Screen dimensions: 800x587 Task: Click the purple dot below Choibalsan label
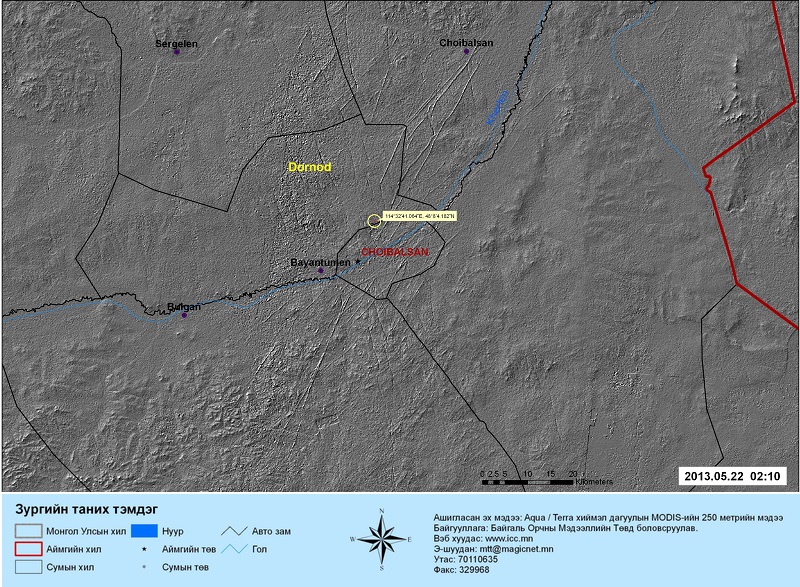(x=465, y=51)
